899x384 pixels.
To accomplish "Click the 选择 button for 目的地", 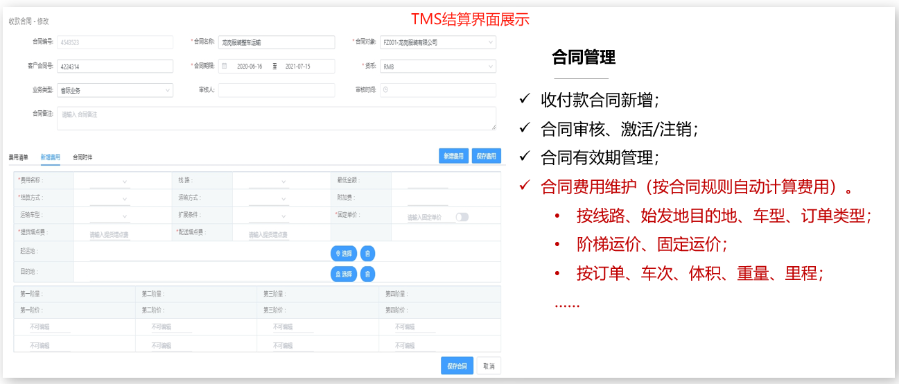I will pos(344,274).
